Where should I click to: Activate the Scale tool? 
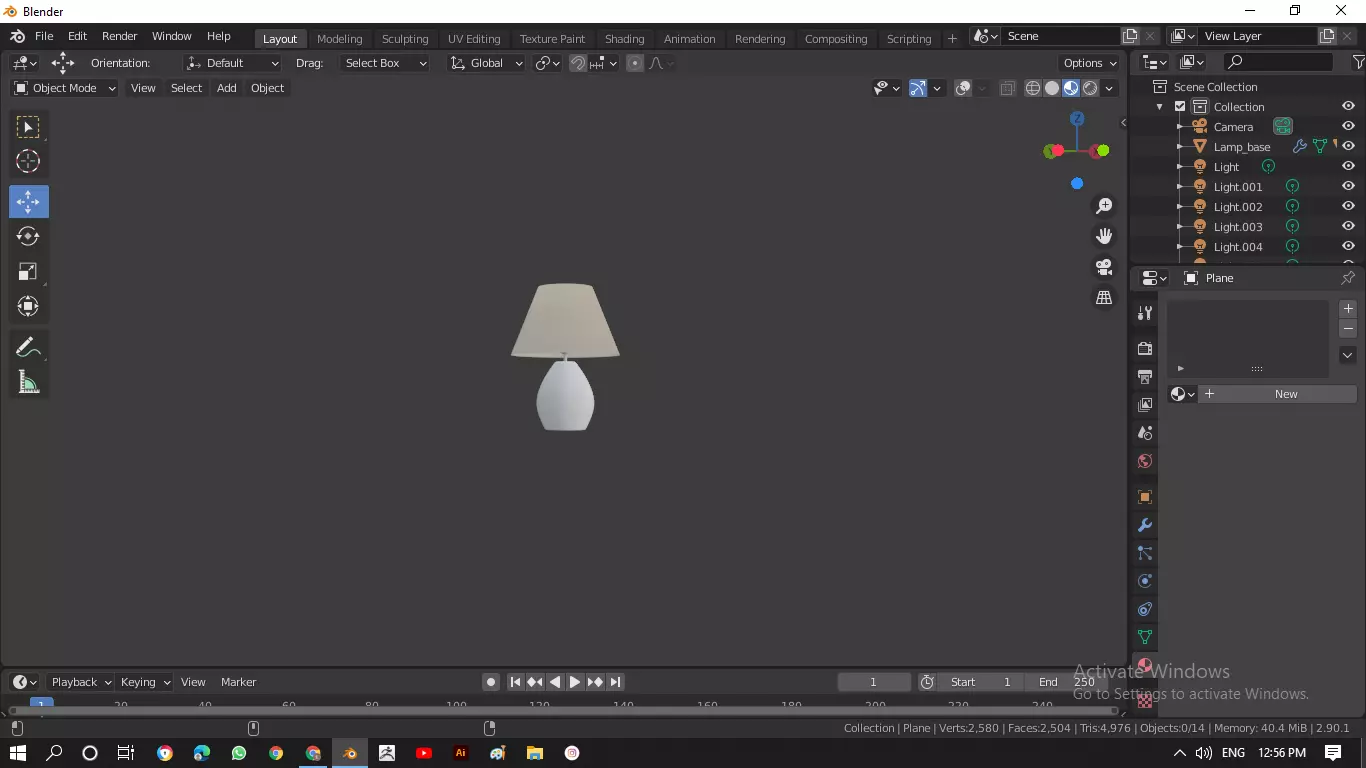(x=28, y=271)
